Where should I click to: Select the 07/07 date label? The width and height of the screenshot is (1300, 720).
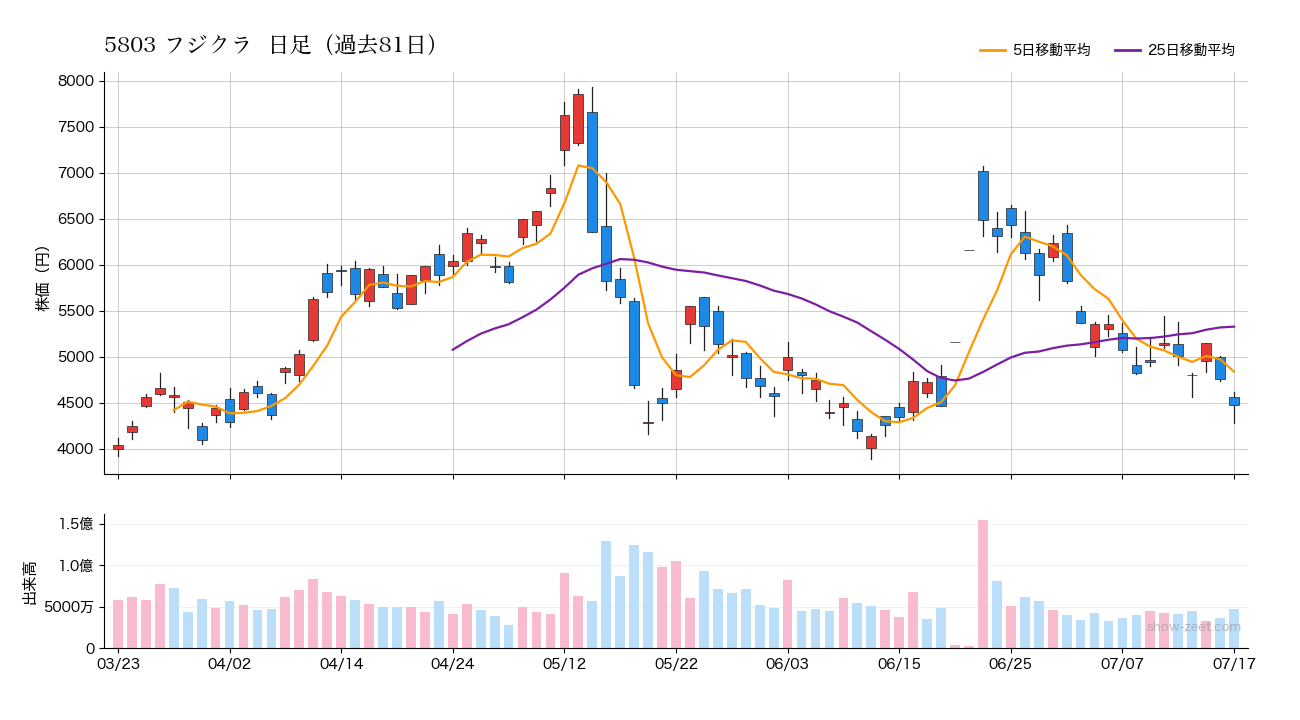[1122, 664]
